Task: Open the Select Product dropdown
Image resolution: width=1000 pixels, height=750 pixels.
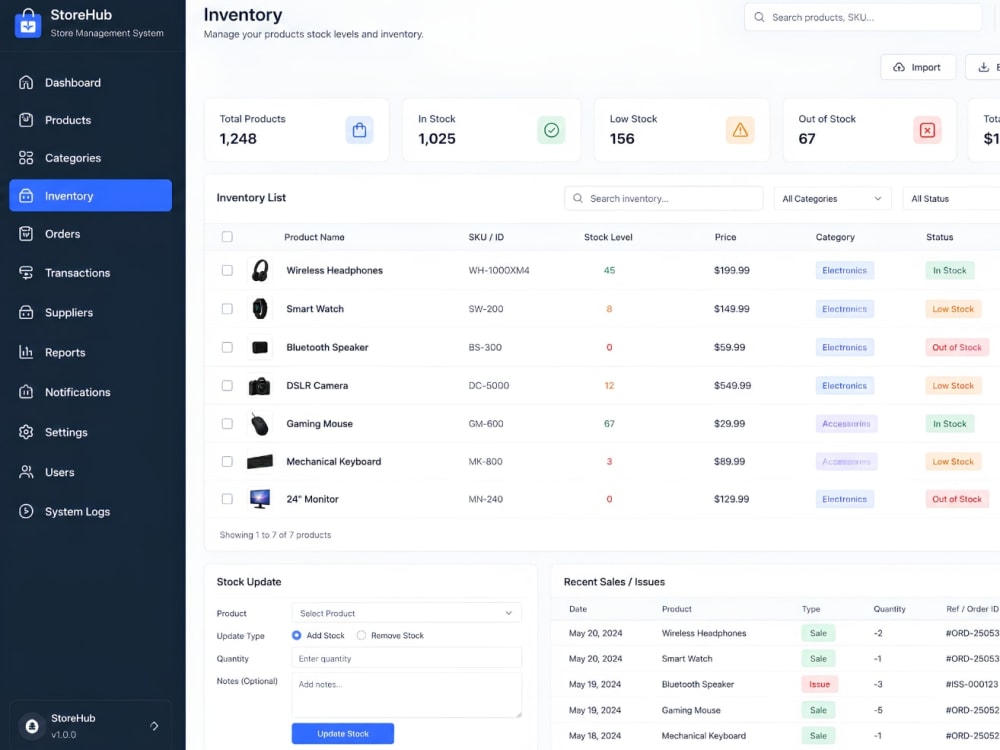Action: pos(406,613)
